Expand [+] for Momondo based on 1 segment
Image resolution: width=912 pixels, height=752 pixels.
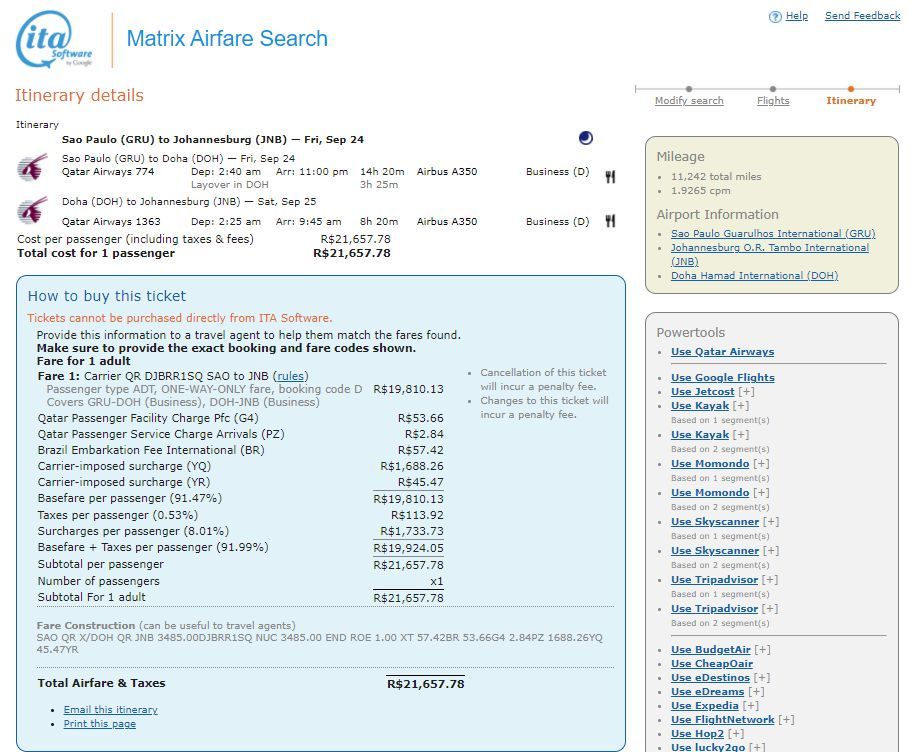click(x=761, y=464)
